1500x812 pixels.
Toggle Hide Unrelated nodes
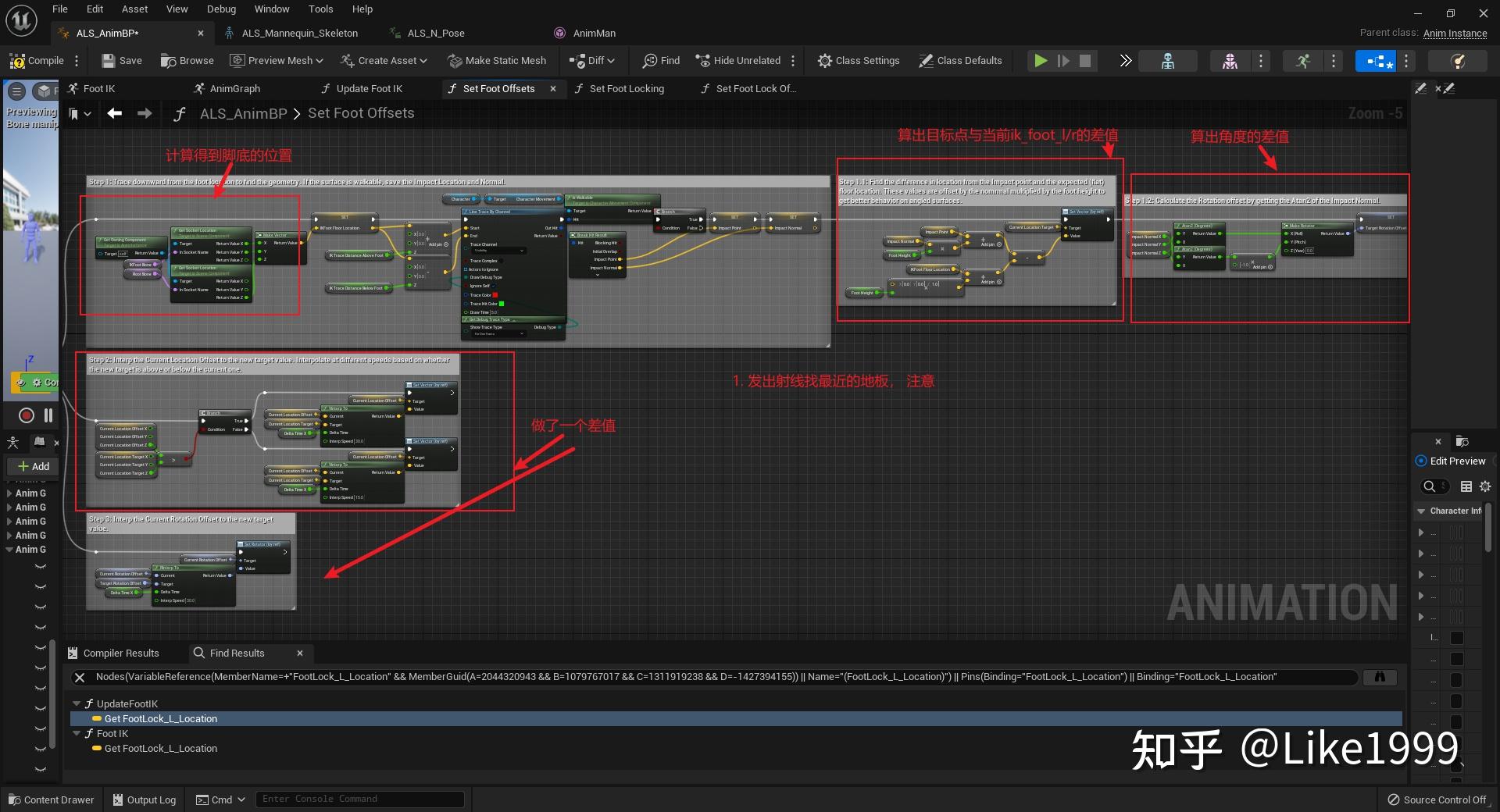click(738, 61)
